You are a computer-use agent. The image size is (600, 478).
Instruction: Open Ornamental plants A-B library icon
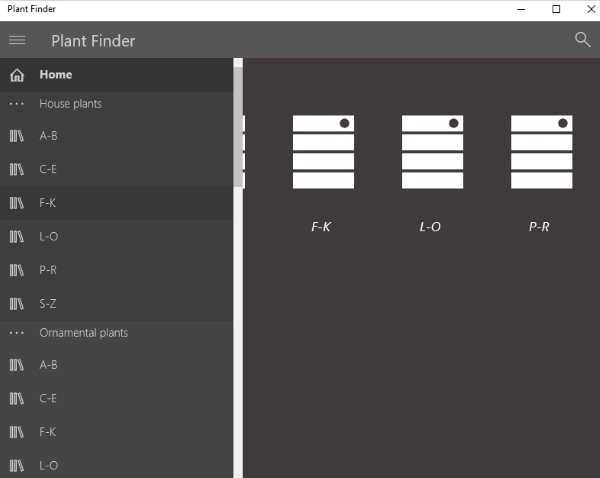click(x=16, y=365)
